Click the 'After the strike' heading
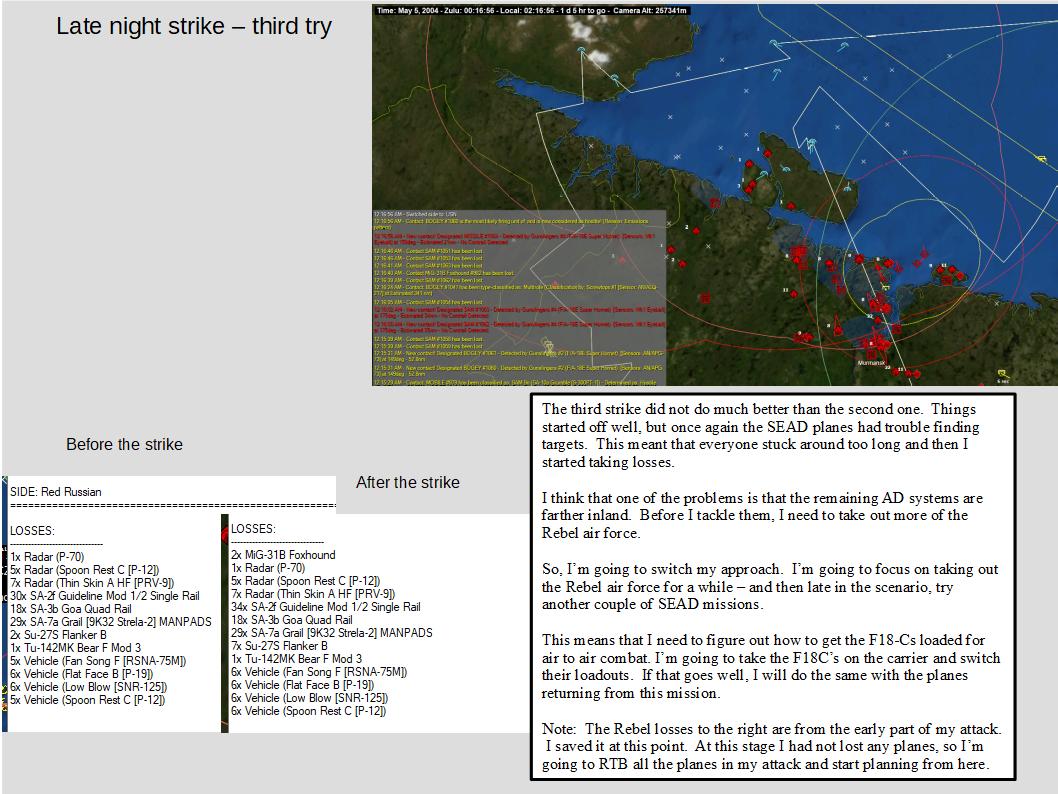The width and height of the screenshot is (1058, 794). 408,482
